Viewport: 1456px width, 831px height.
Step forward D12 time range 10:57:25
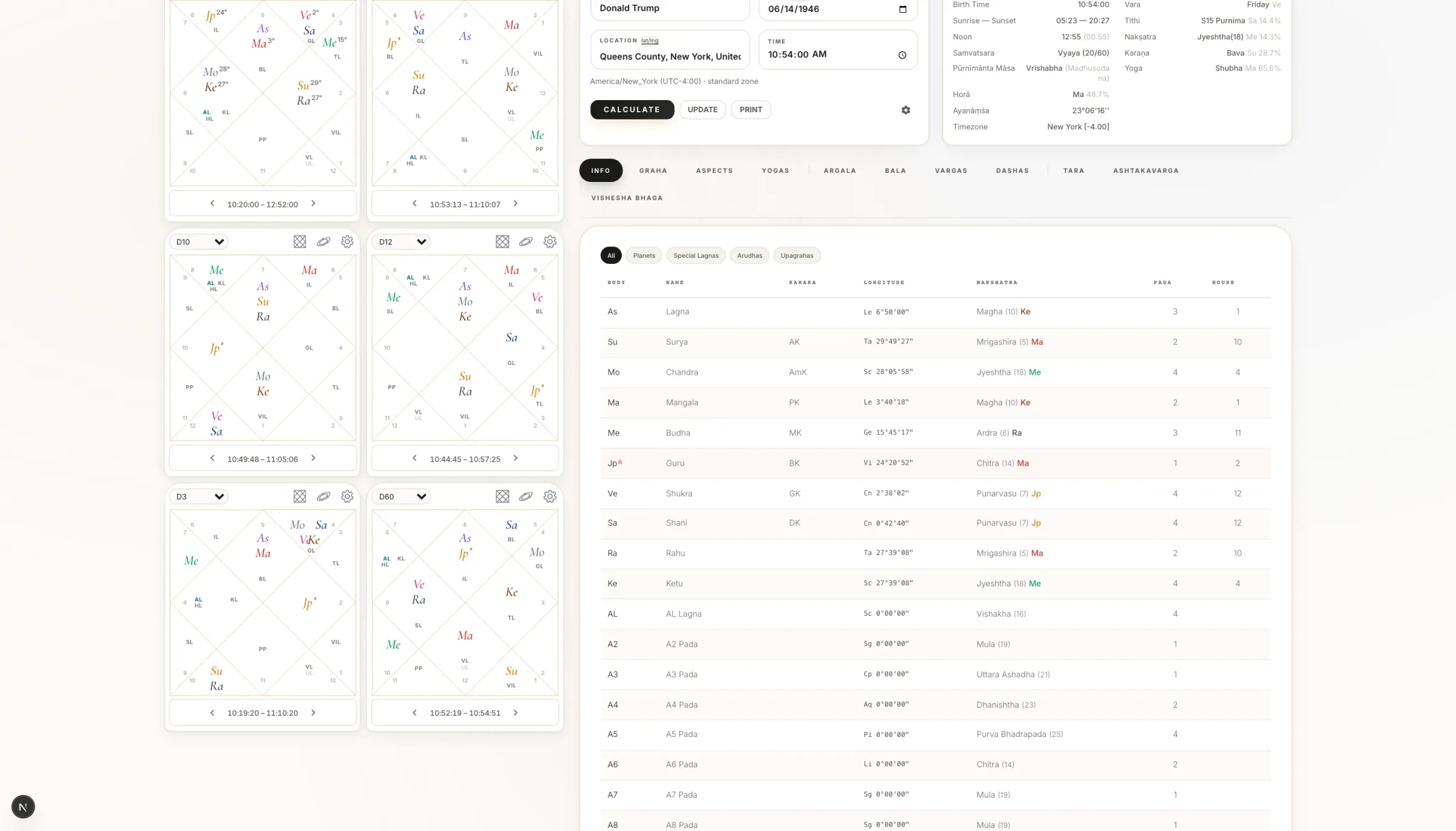[516, 459]
